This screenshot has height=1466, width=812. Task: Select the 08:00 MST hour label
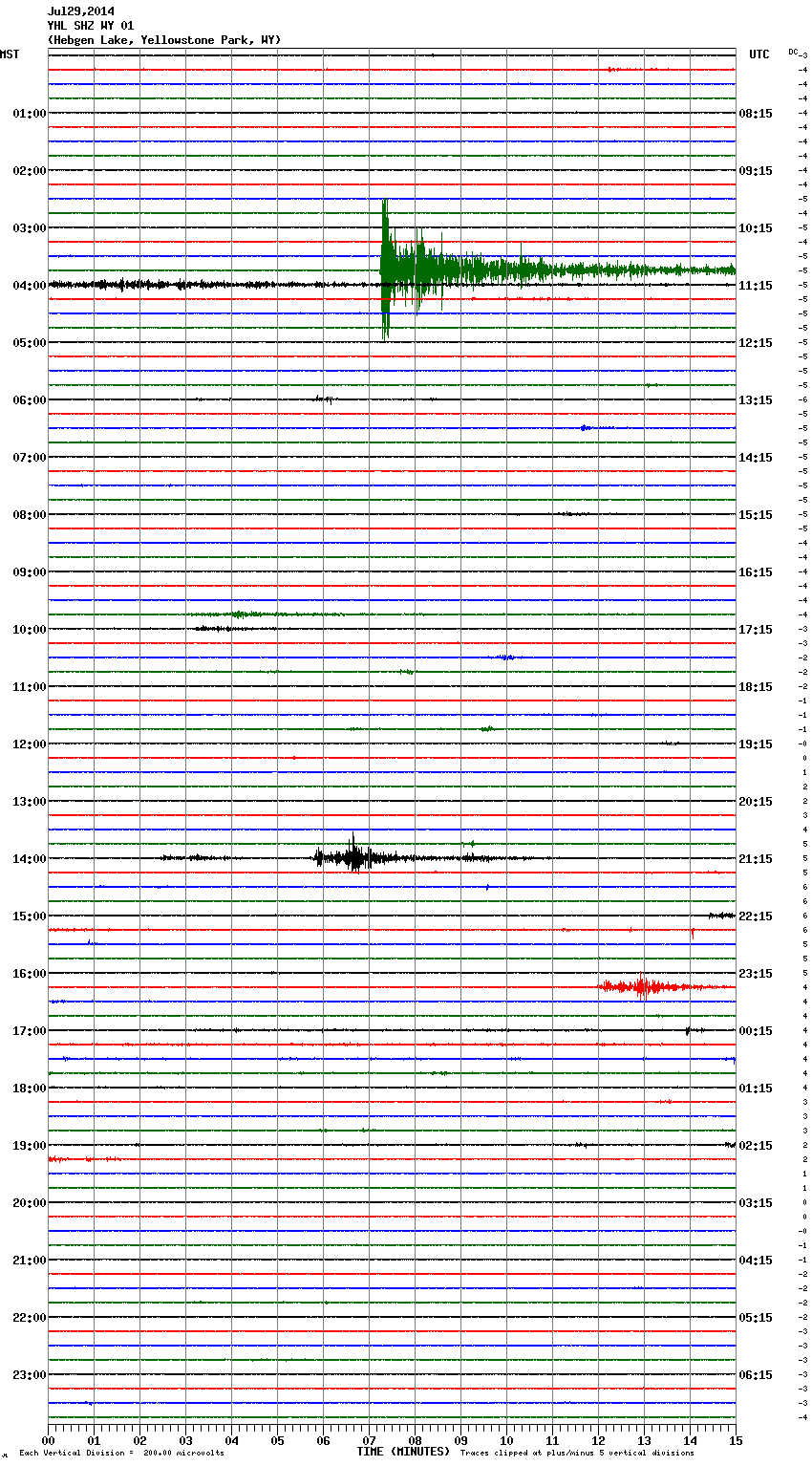pyautogui.click(x=30, y=514)
